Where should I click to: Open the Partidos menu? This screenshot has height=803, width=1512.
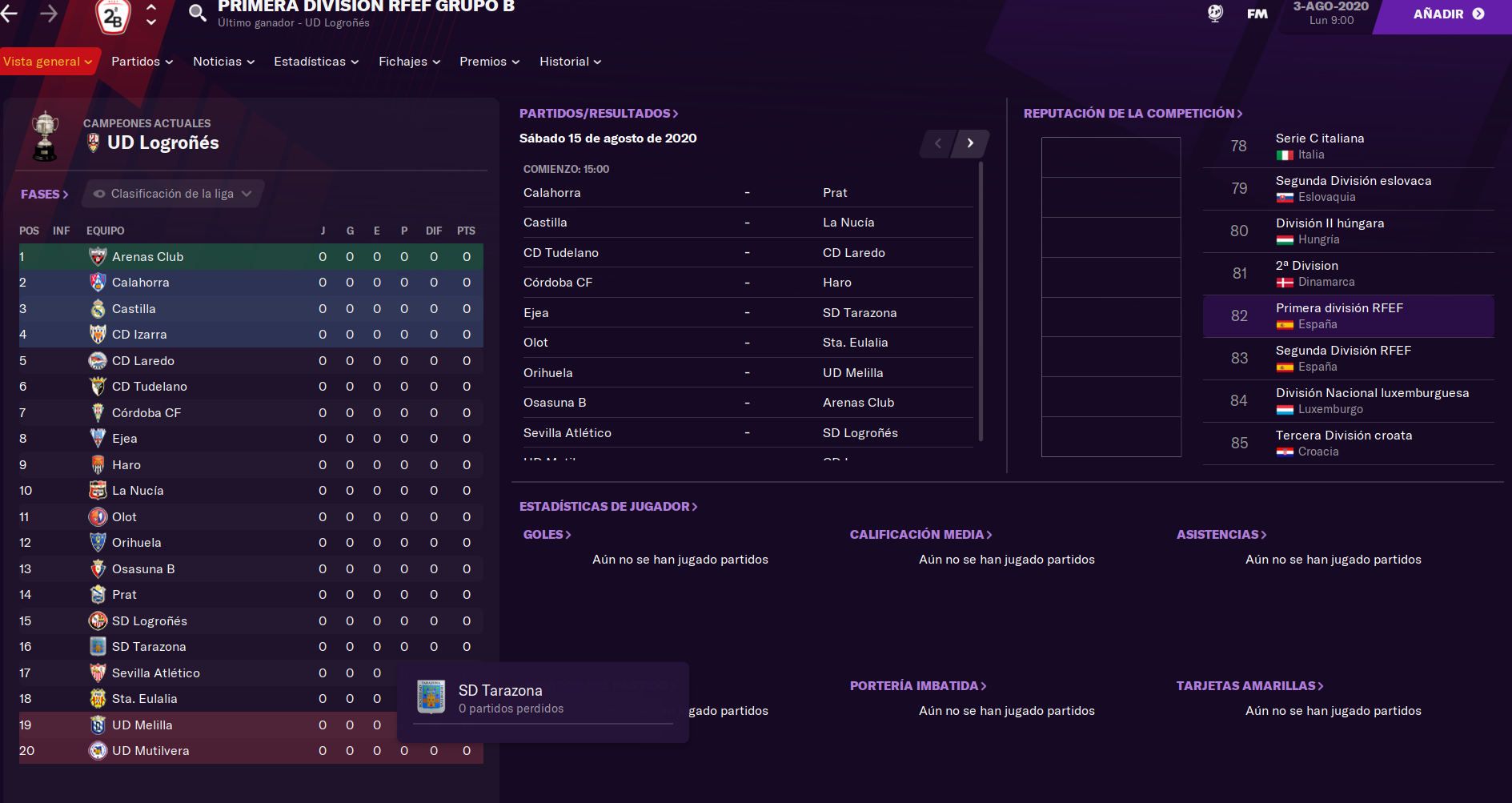click(142, 62)
